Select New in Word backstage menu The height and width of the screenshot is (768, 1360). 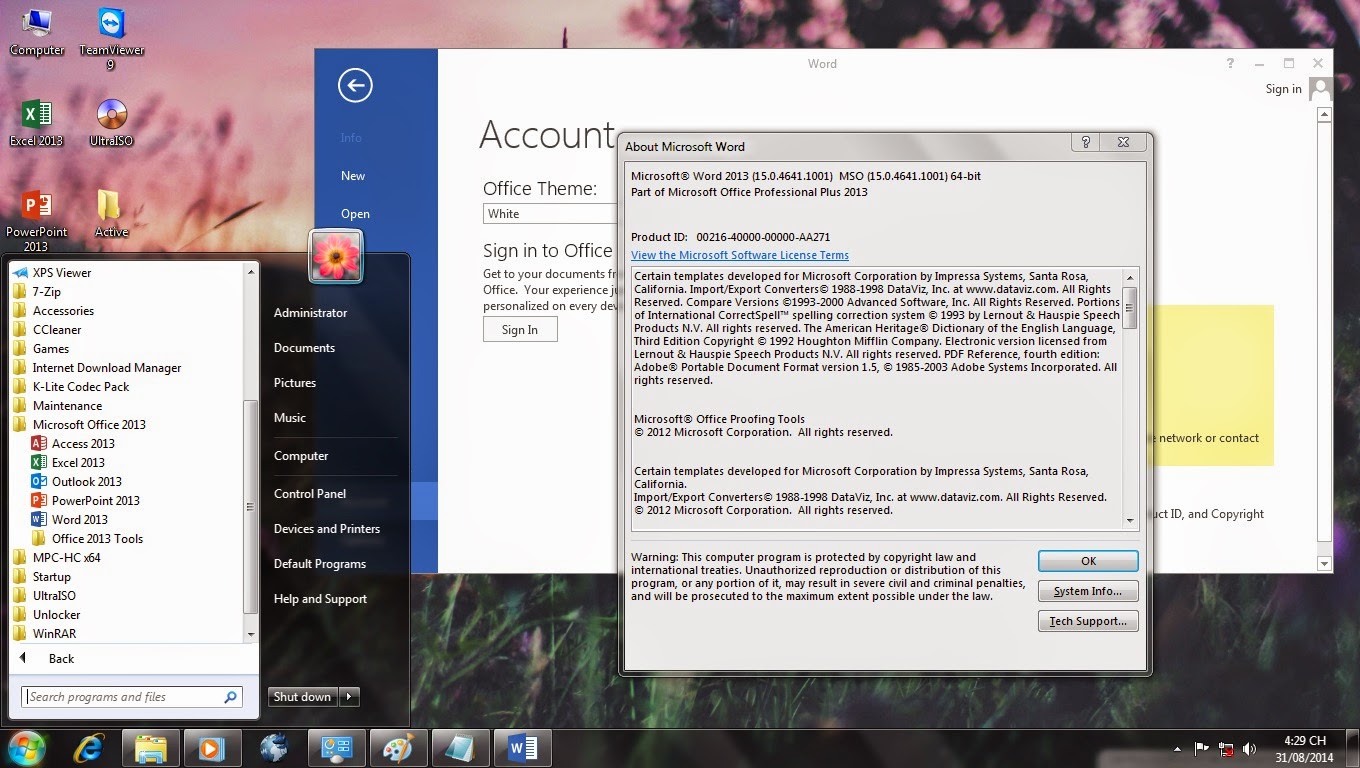tap(353, 176)
